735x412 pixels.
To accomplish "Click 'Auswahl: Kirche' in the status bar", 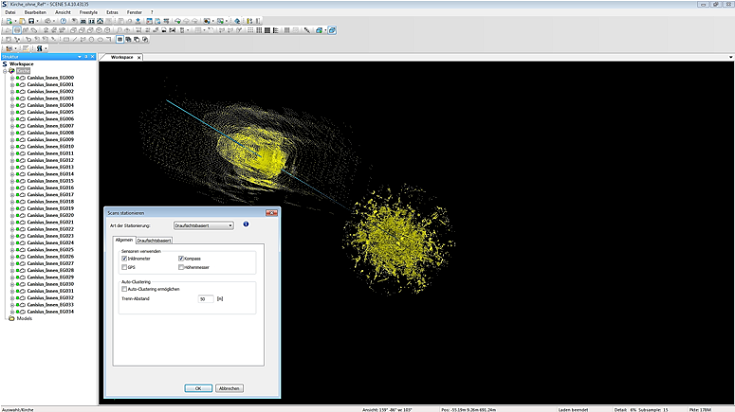I will (x=18, y=410).
